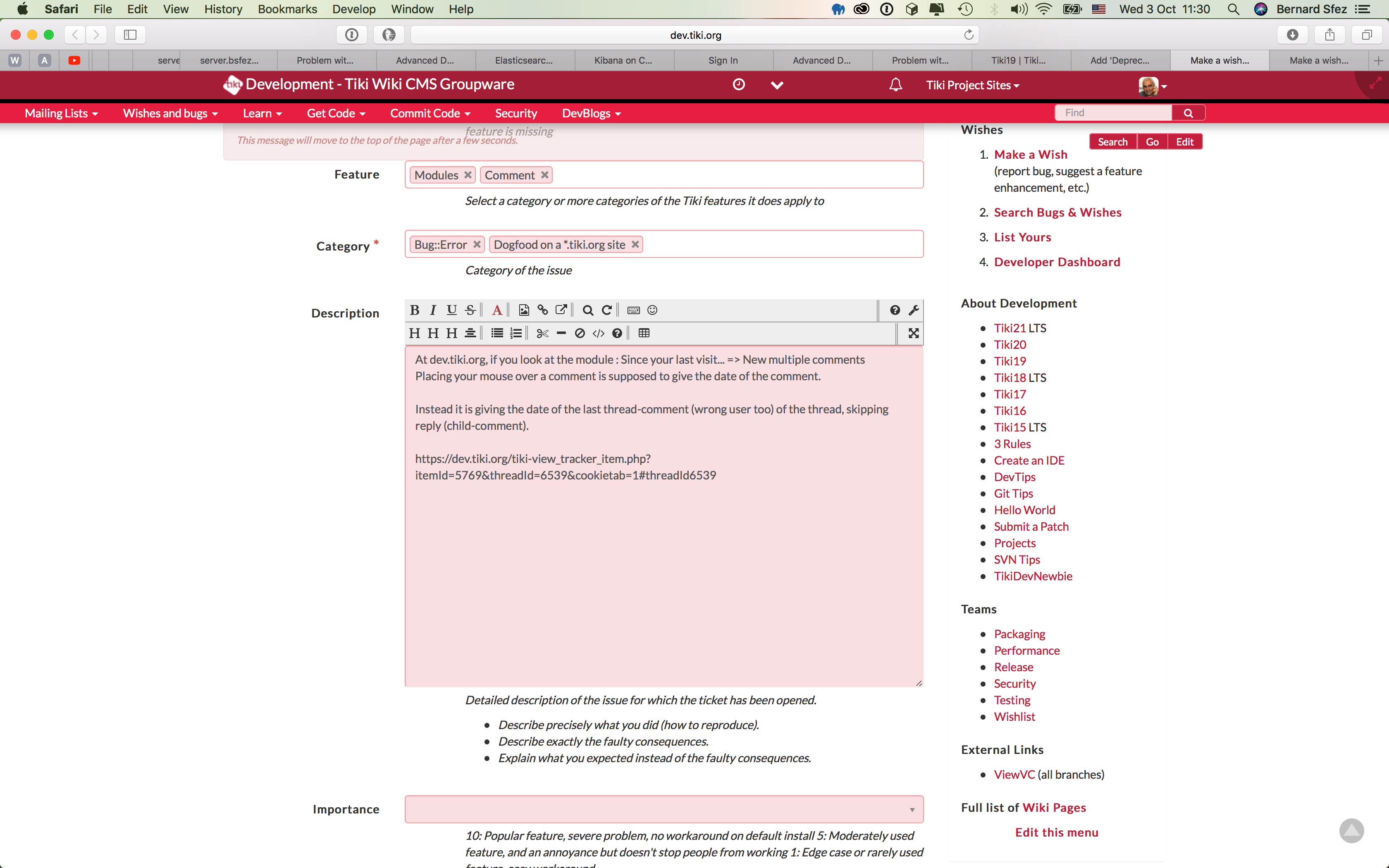Open notifications bell in header
The width and height of the screenshot is (1389, 868).
click(x=895, y=85)
